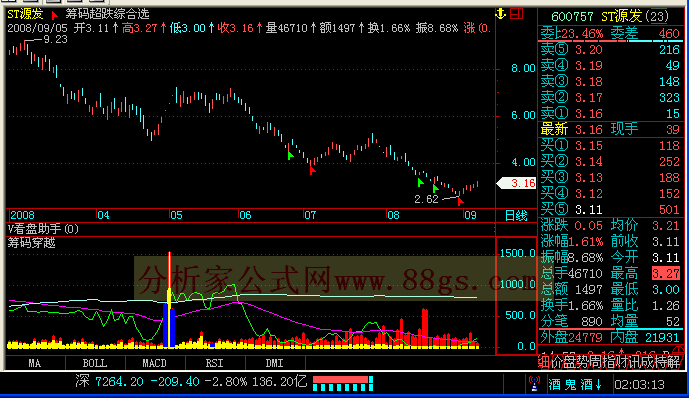
Task: Click the green flag marker near June's end
Action: (290, 155)
